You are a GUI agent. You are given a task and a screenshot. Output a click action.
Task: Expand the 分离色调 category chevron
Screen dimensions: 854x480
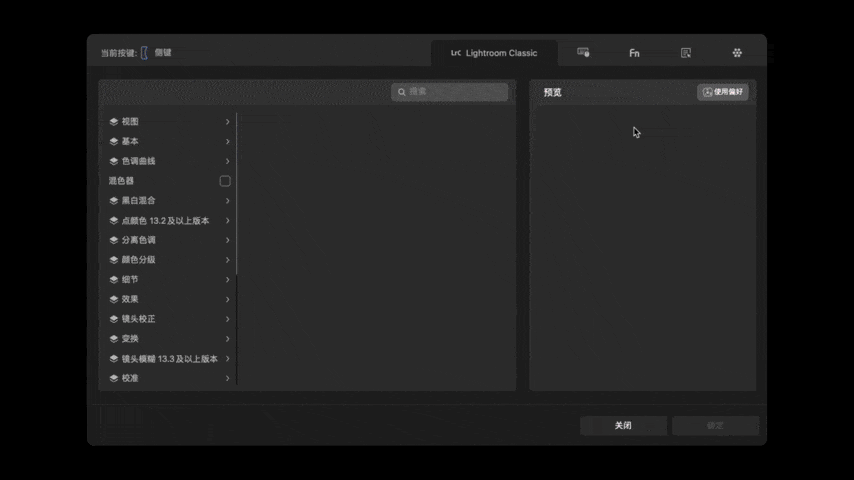(x=228, y=240)
